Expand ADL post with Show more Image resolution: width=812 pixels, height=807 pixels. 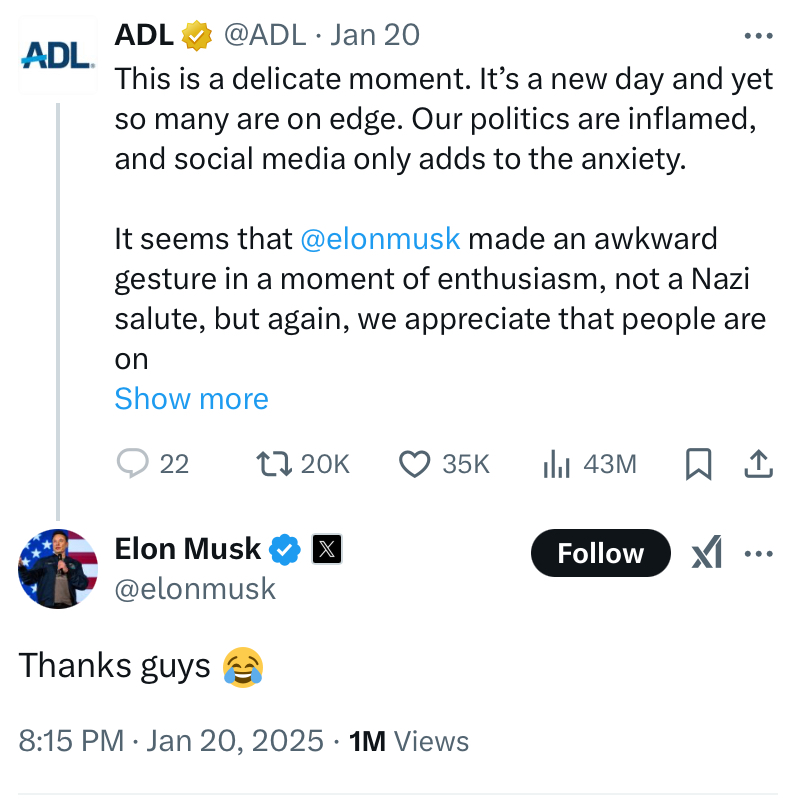191,399
